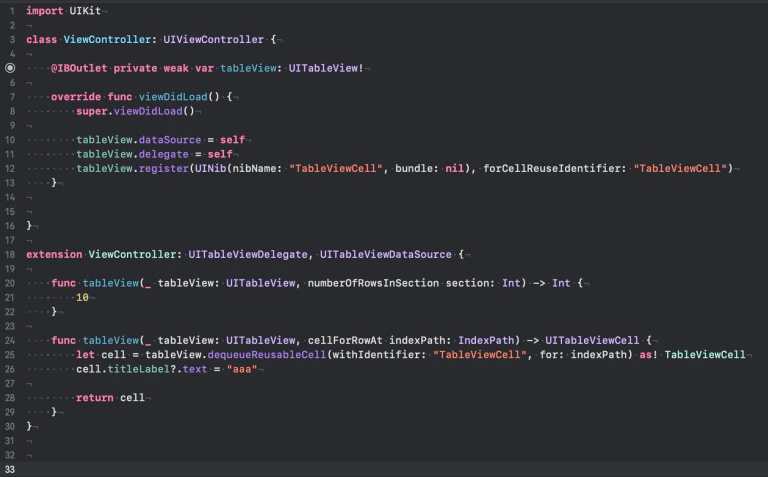768x477 pixels.
Task: Click 'viewDidLoad()' in the override func line
Action: coord(179,97)
